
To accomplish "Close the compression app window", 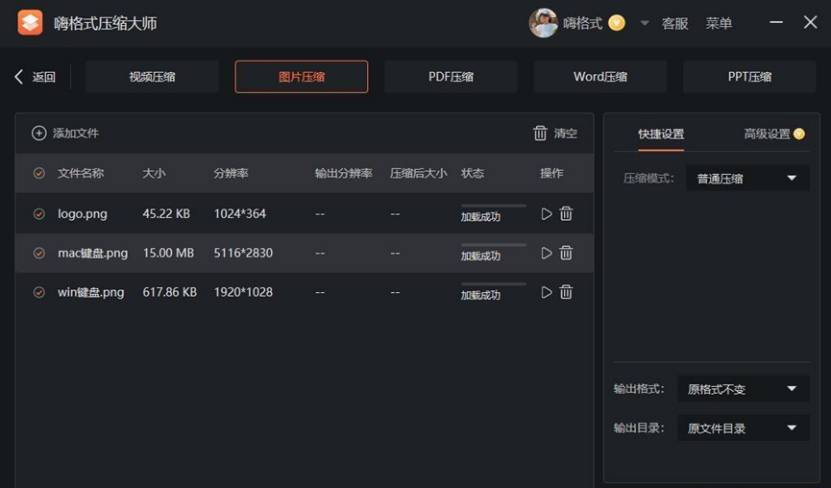I will tap(810, 22).
